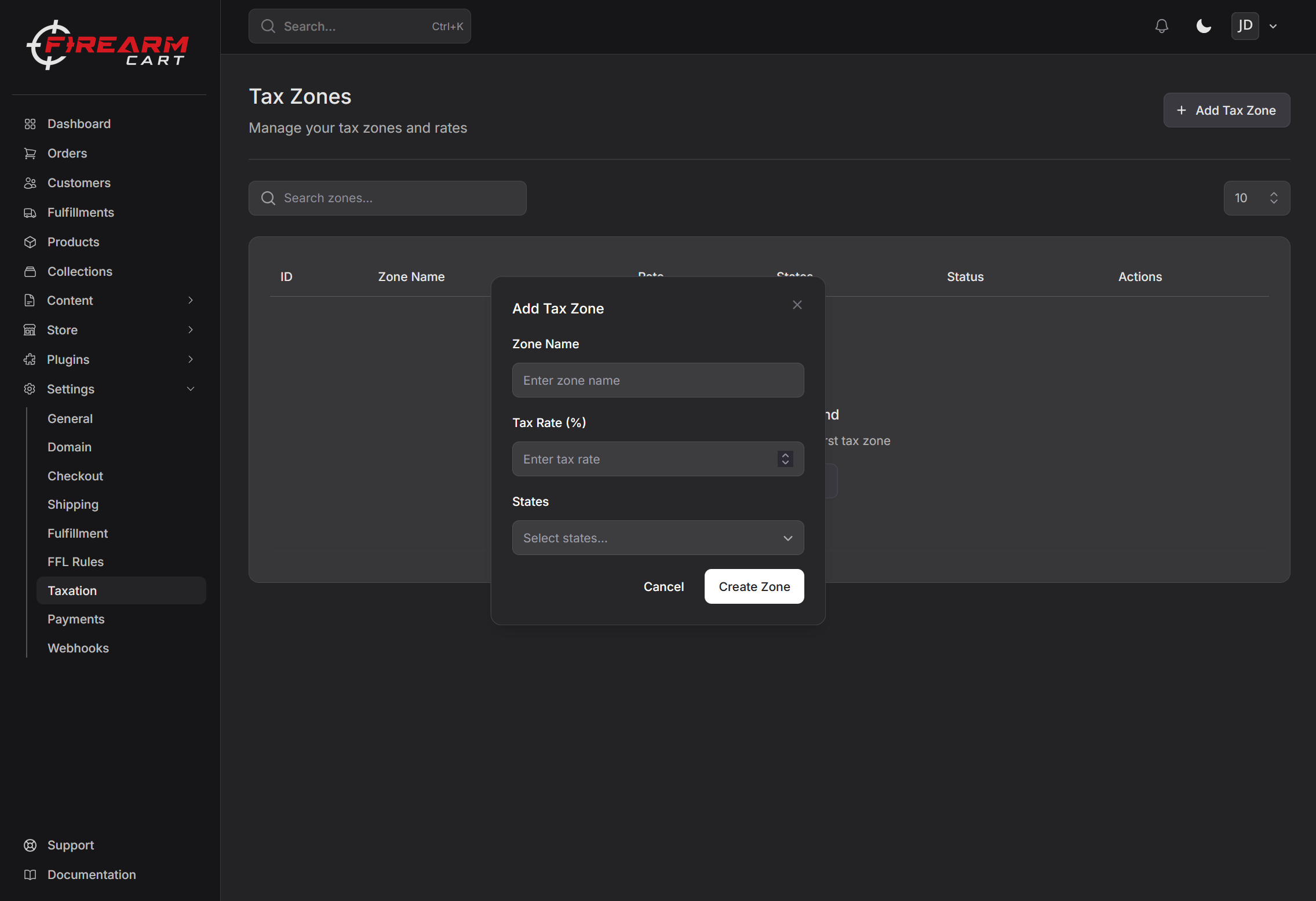Open Shipping settings
The image size is (1316, 901).
point(73,505)
